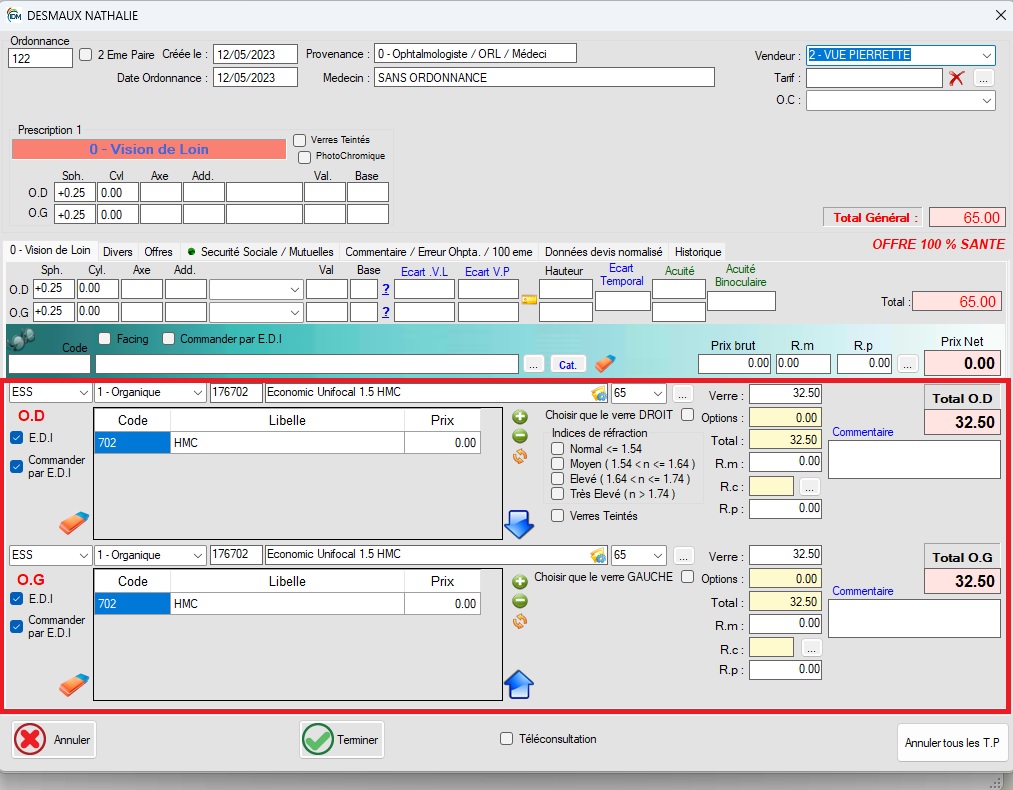
Task: Switch to Données devis normalisé tab
Action: coord(603,251)
